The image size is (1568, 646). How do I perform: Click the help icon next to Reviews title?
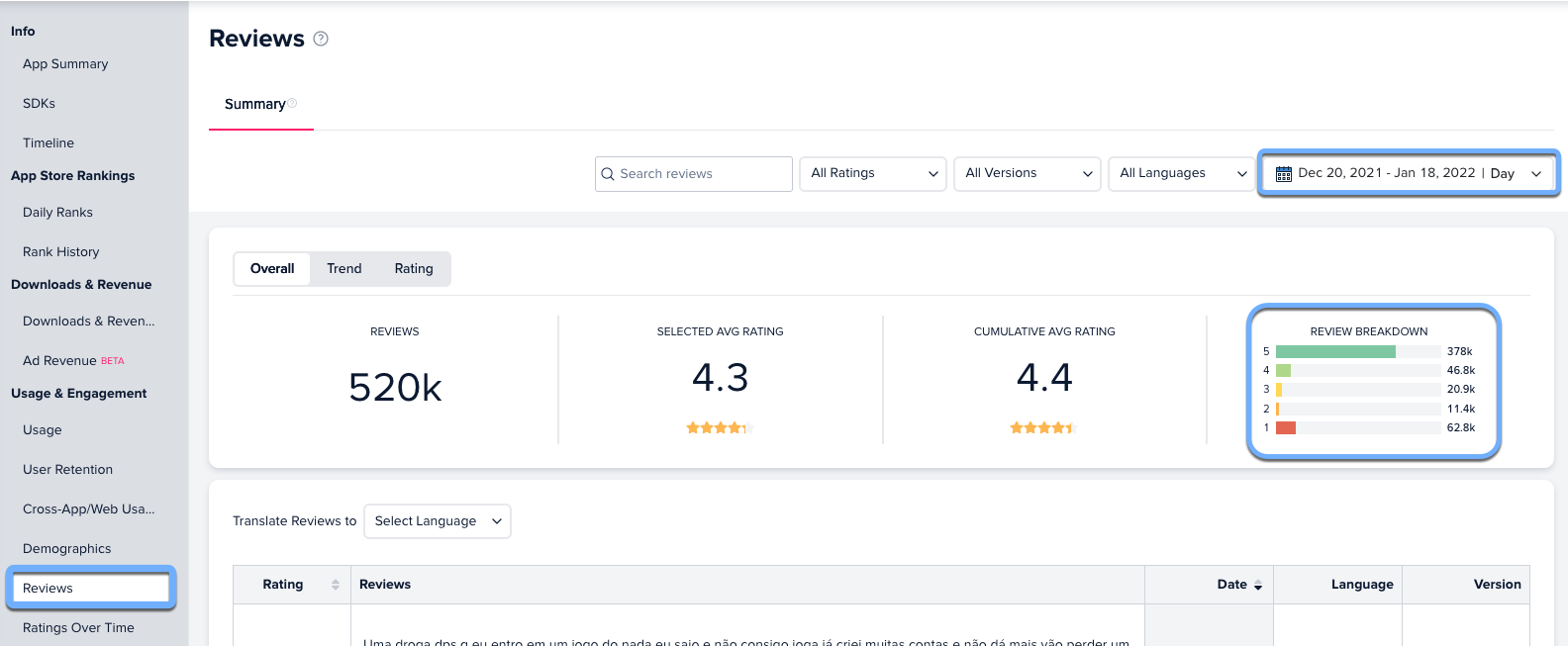click(x=321, y=39)
